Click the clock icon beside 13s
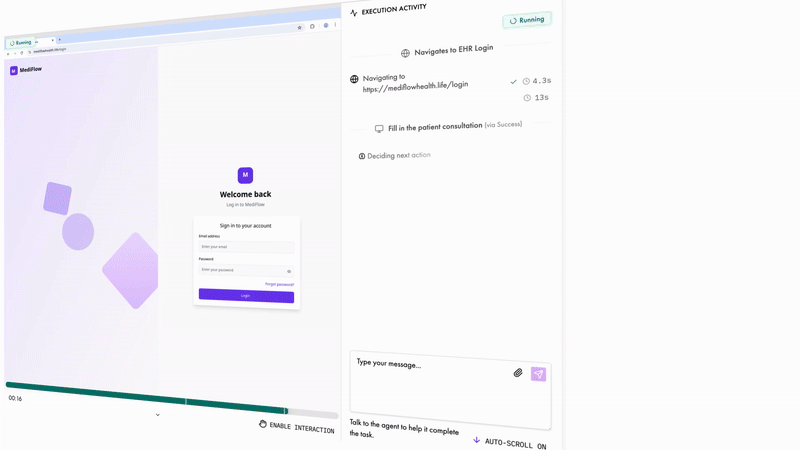The width and height of the screenshot is (800, 450). 527,98
